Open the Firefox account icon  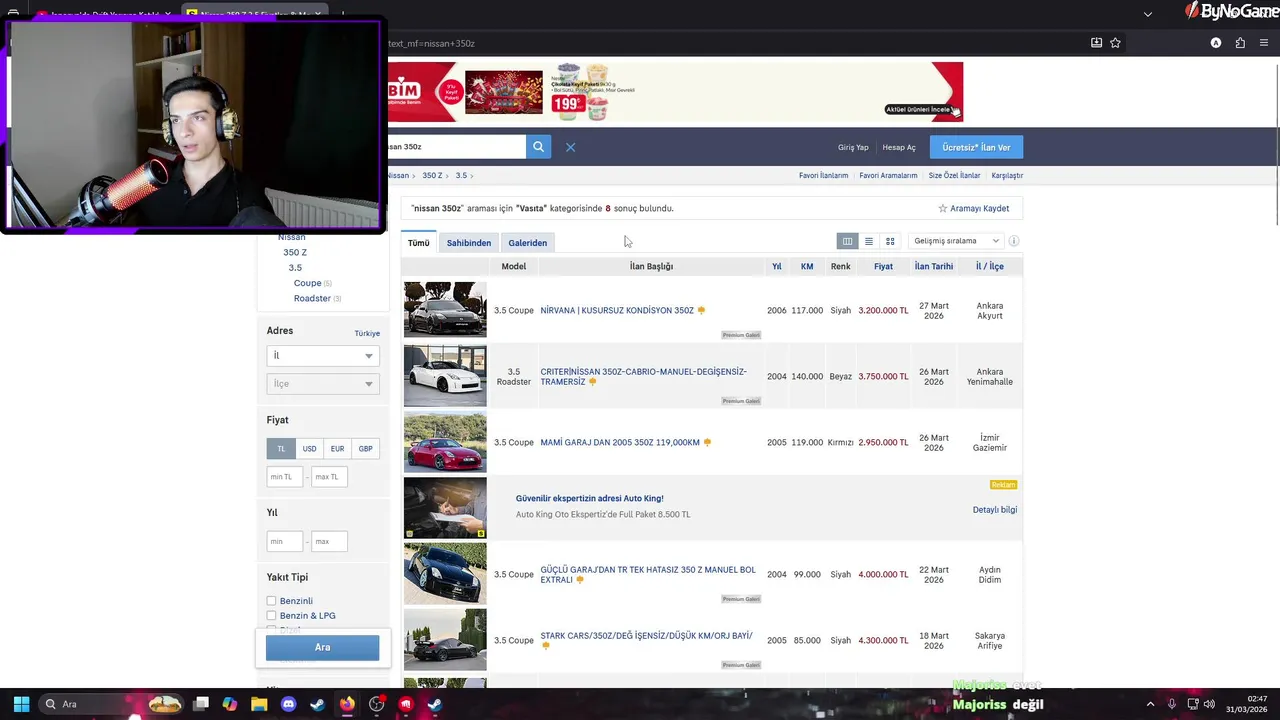coord(1216,43)
